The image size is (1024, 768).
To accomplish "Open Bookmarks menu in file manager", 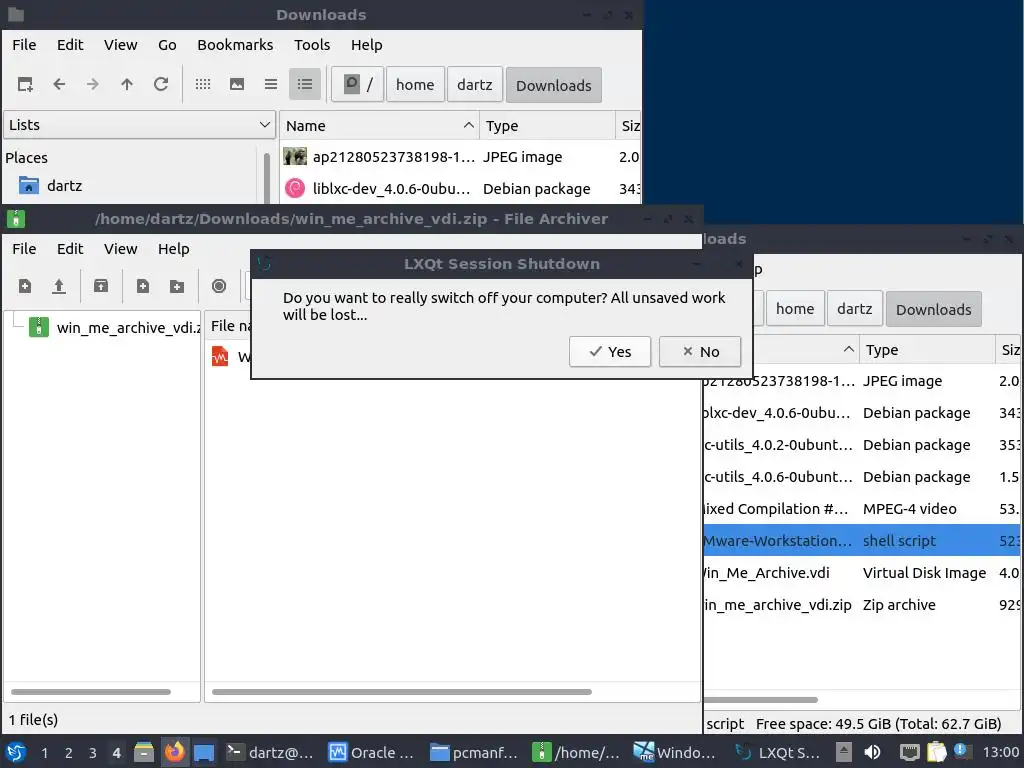I will click(235, 45).
